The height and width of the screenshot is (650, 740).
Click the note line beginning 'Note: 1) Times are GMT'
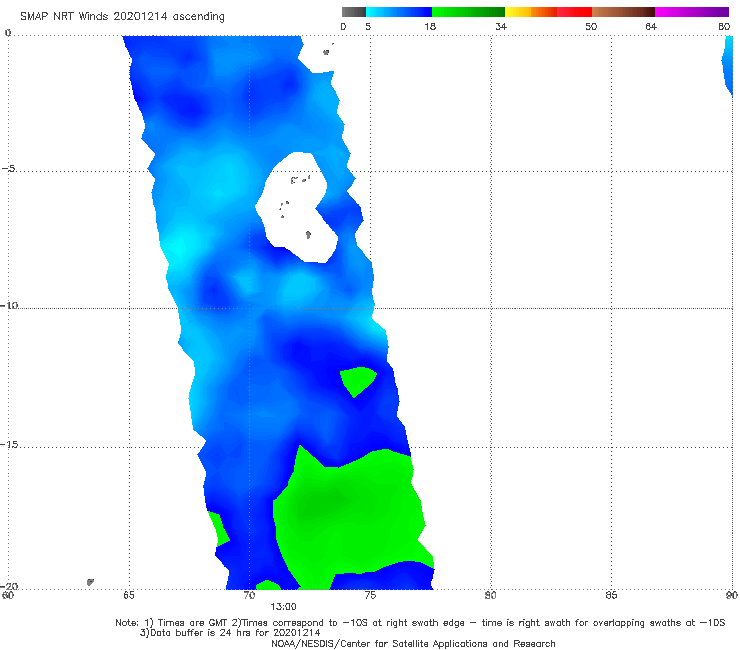420,623
